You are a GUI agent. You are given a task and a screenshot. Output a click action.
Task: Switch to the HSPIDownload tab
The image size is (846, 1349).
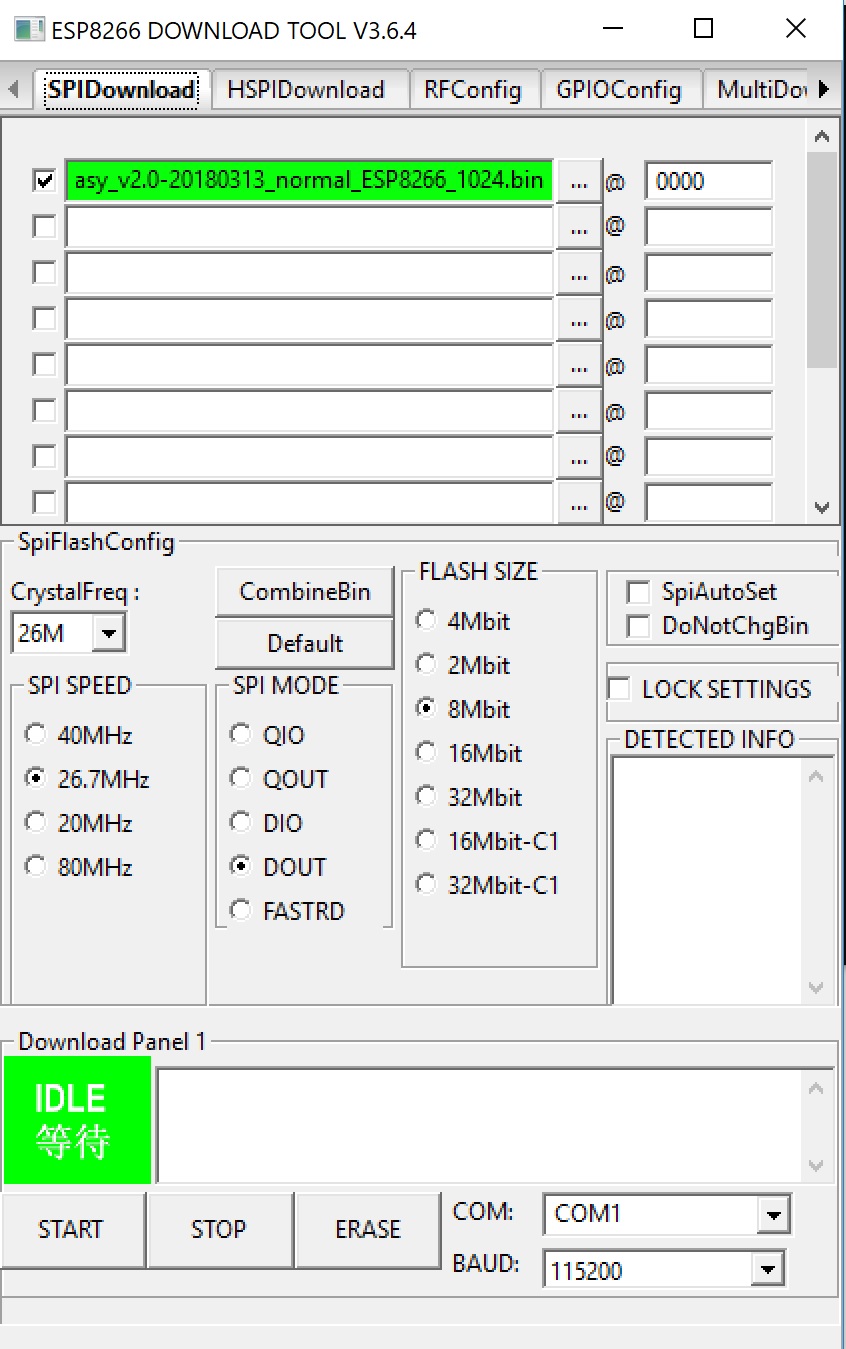[x=310, y=89]
